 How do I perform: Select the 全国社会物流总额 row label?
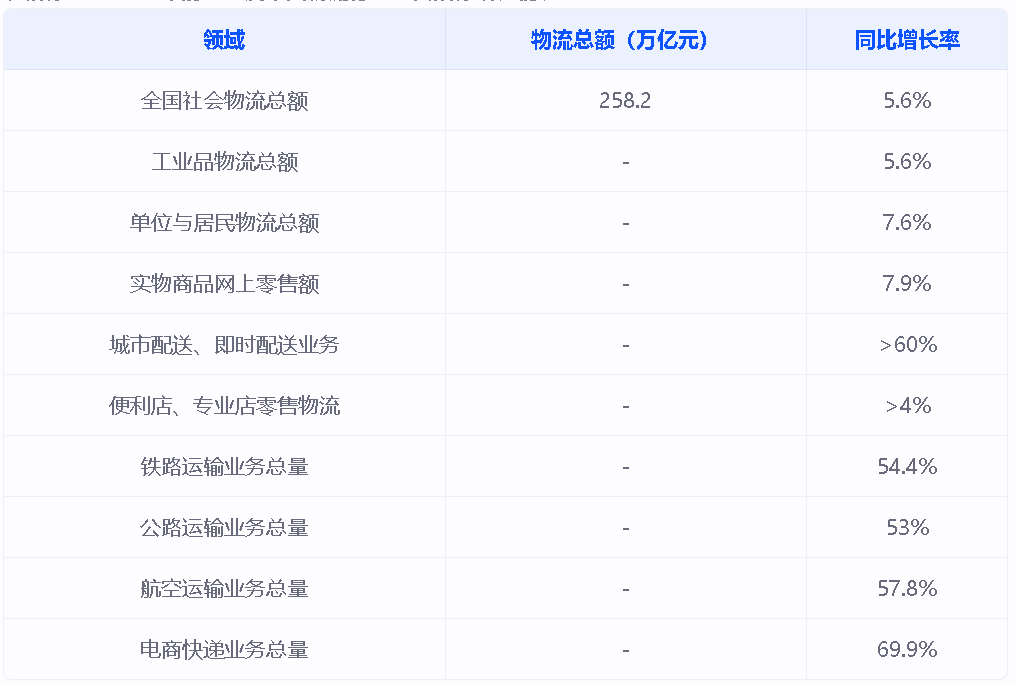pos(224,101)
